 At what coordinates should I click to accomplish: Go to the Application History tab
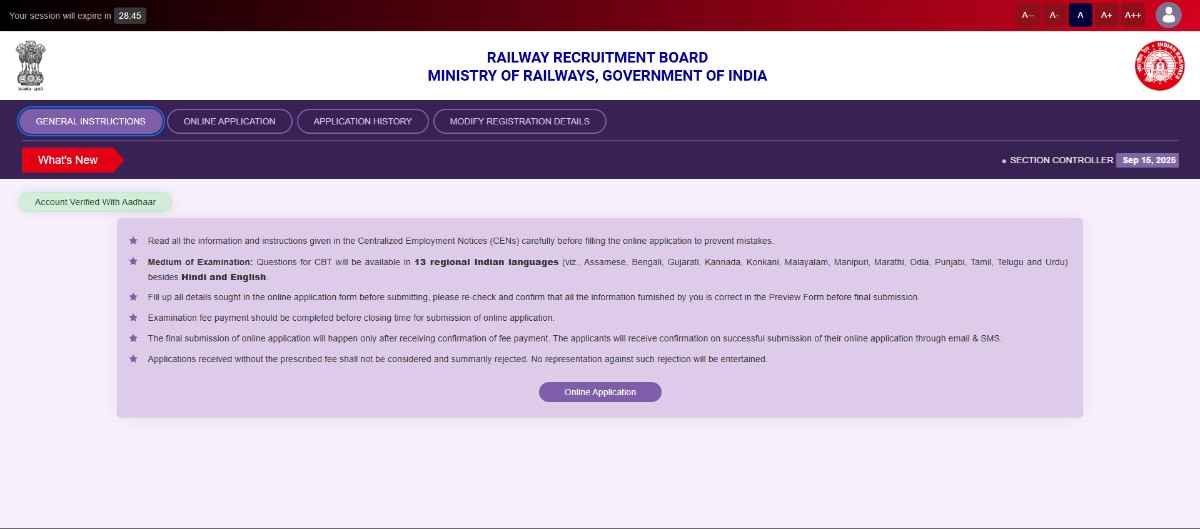point(362,121)
